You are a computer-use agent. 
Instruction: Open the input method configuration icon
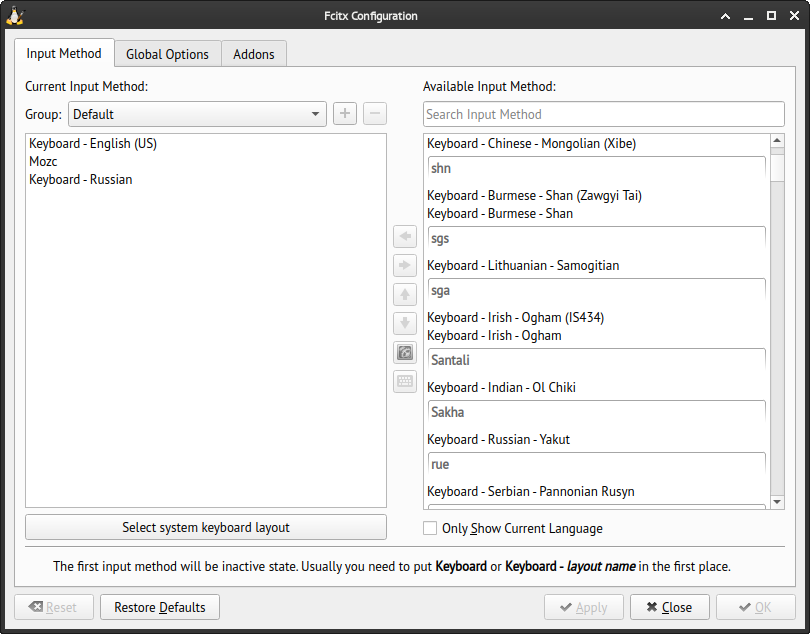coord(404,352)
